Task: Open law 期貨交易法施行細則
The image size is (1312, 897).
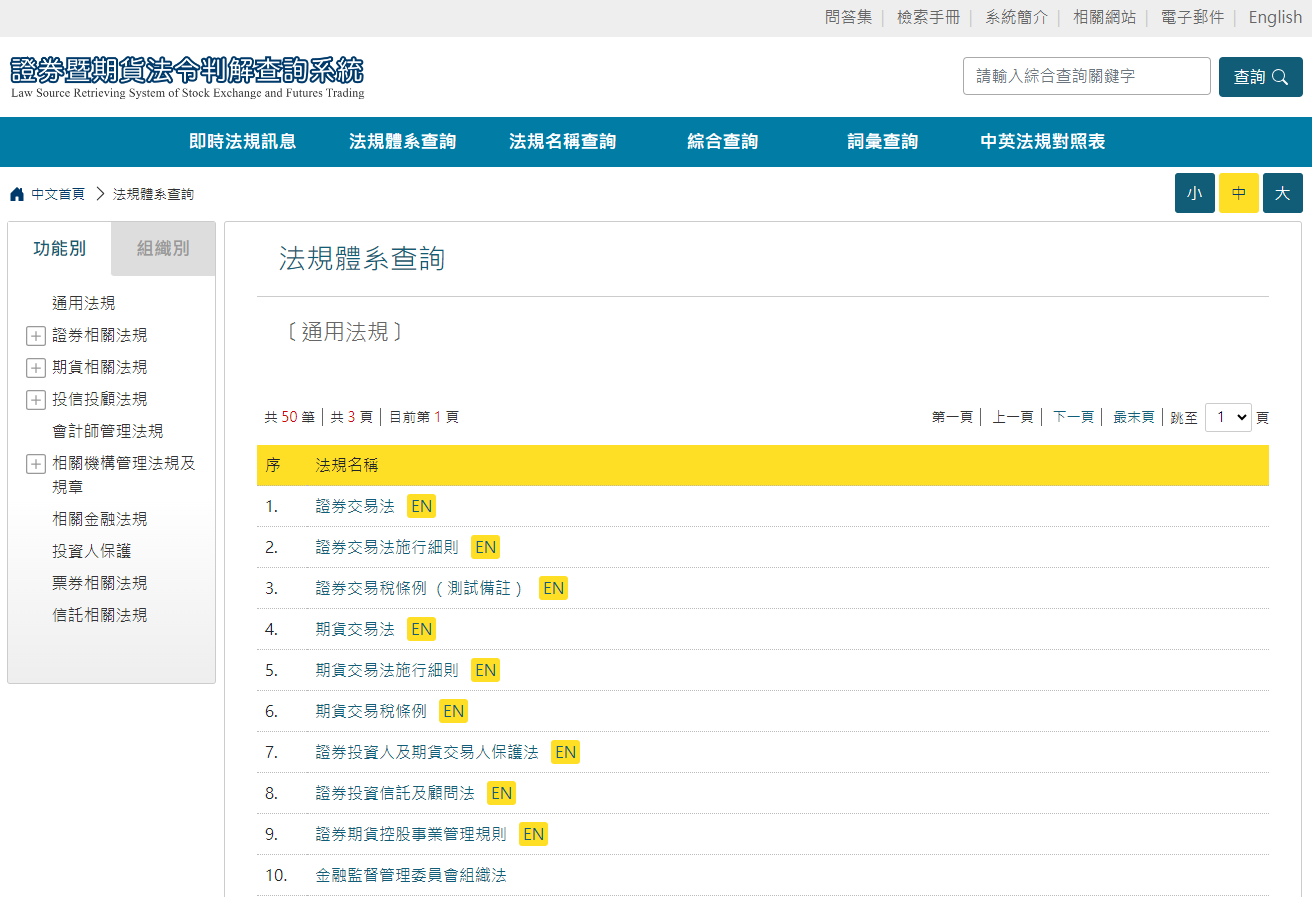Action: pyautogui.click(x=387, y=670)
